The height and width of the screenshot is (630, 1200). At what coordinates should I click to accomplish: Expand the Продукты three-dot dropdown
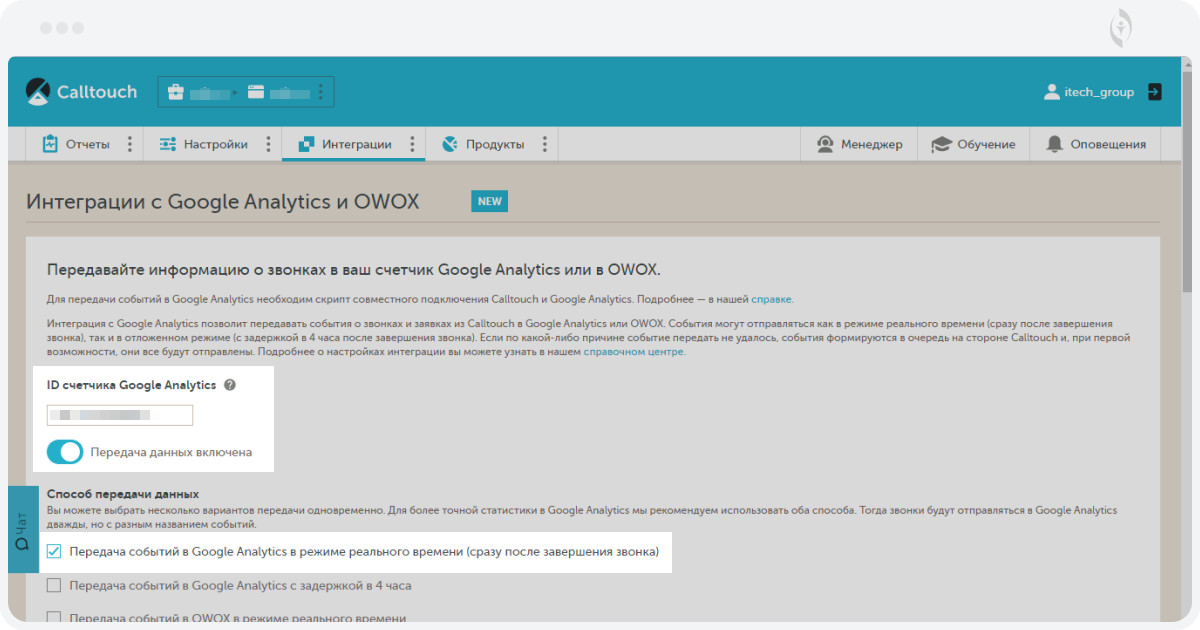pos(544,144)
